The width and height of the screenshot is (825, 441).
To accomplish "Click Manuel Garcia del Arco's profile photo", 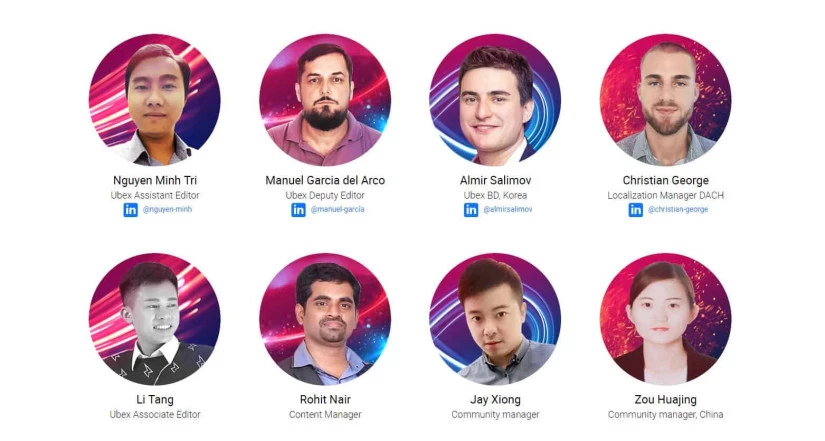I will (325, 100).
